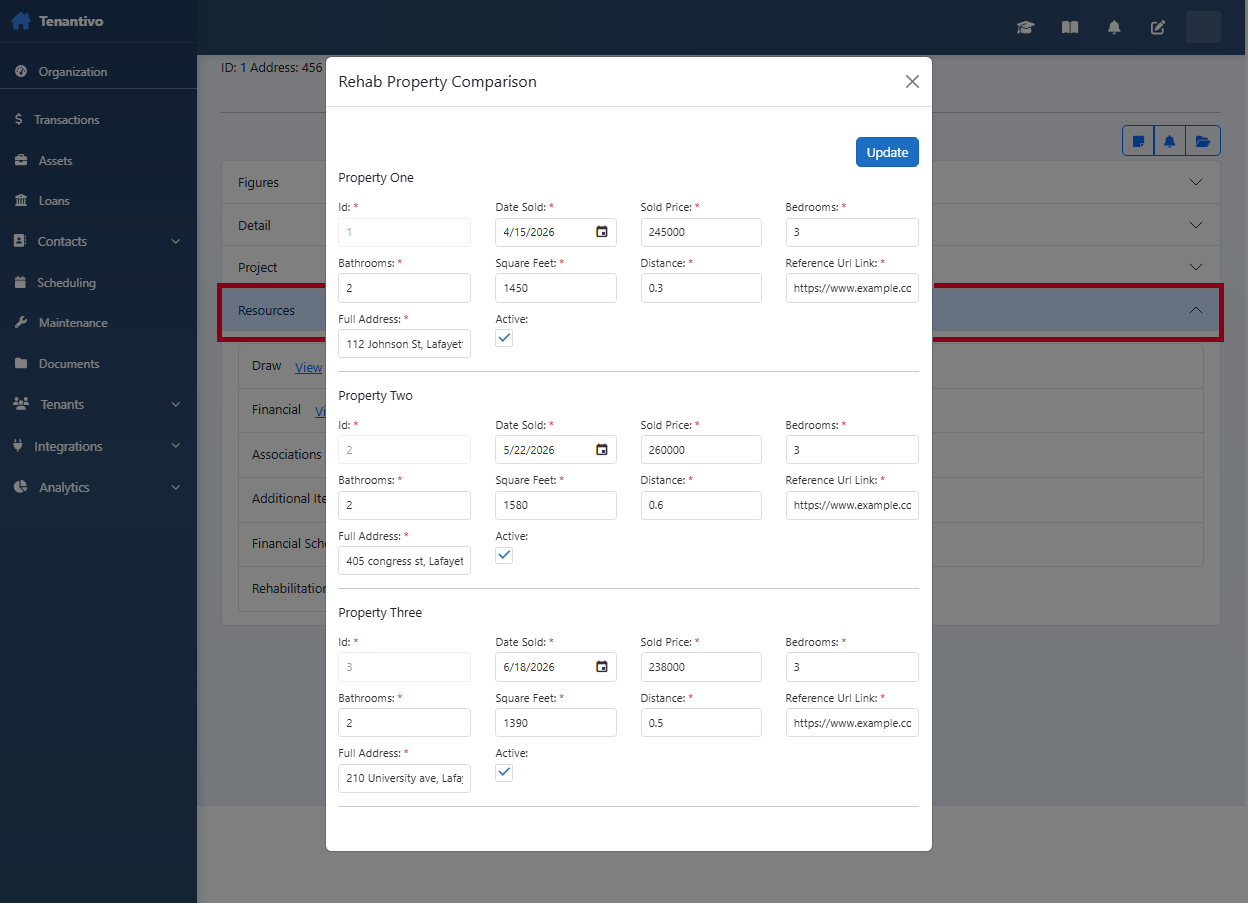
Task: Click the Tenantivo home logo icon
Action: pyautogui.click(x=20, y=20)
